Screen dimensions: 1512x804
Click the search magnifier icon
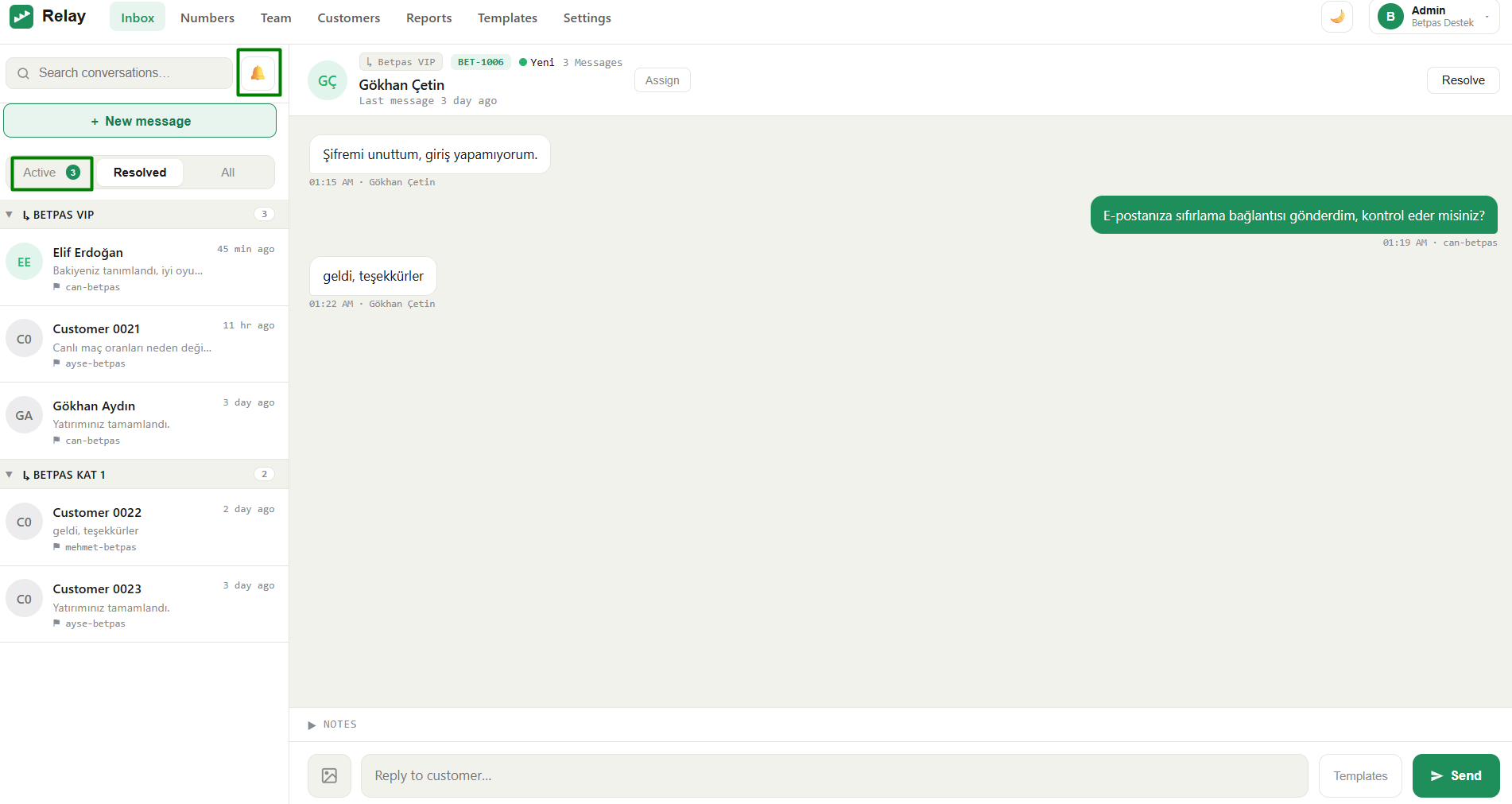[x=23, y=73]
